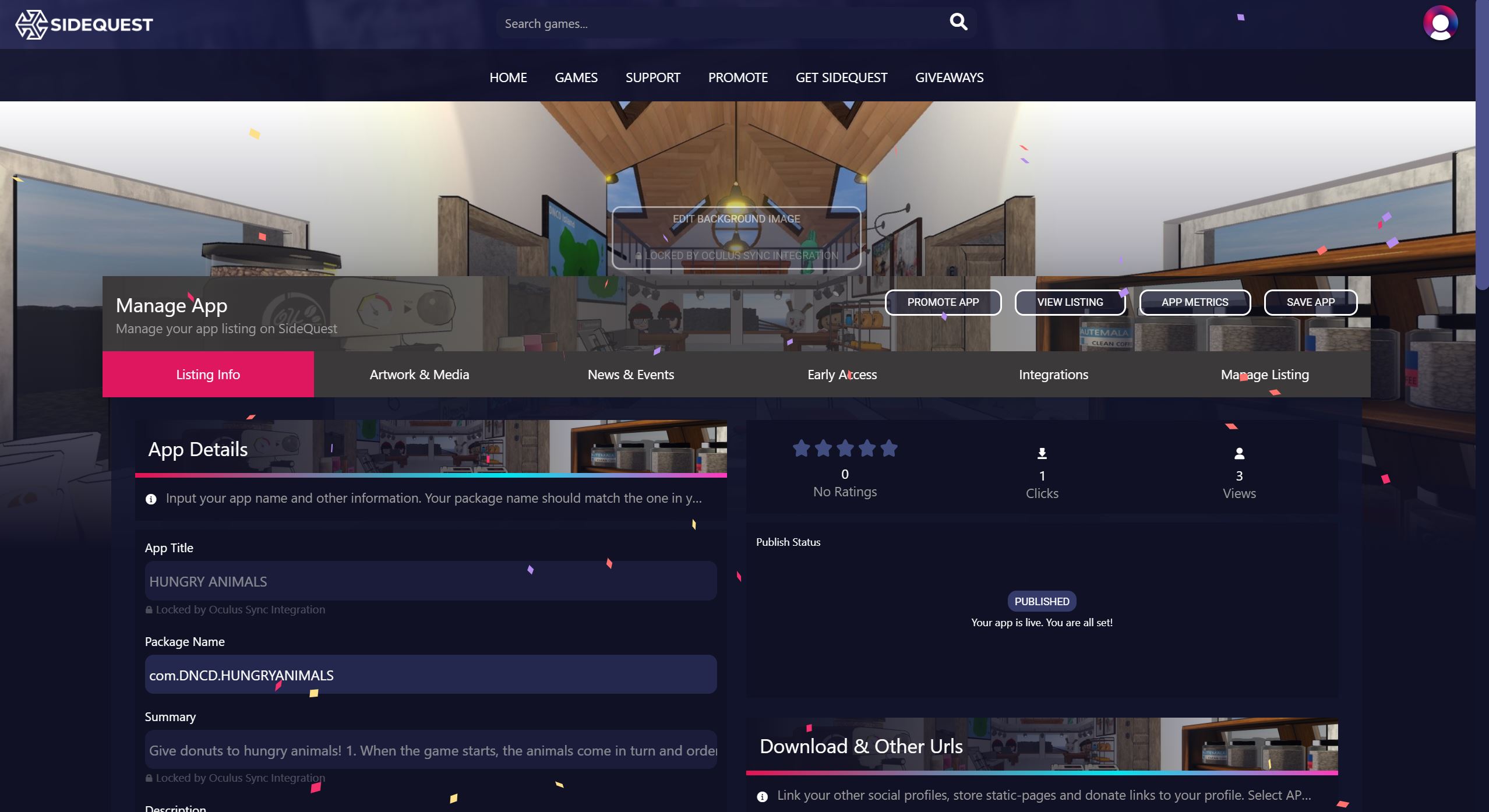This screenshot has height=812, width=1489.
Task: Click the Package Name field
Action: point(431,675)
